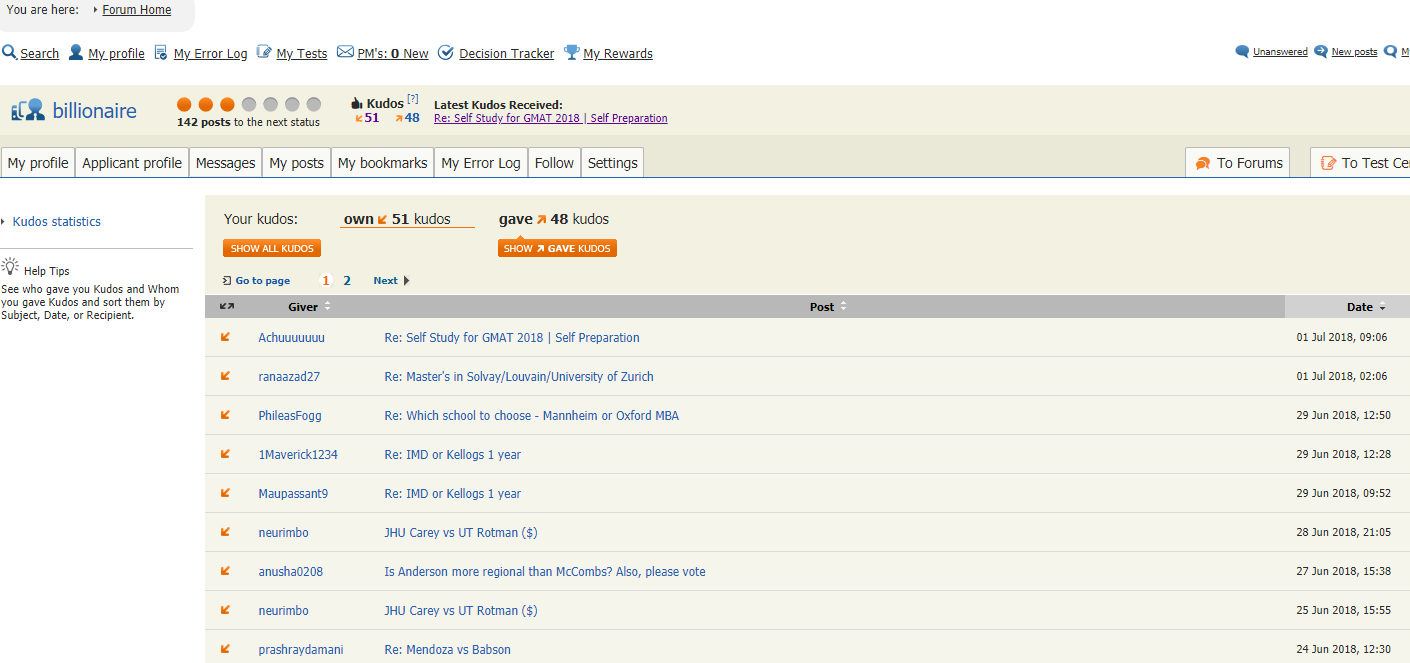Go to page 2 of kudos
This screenshot has width=1410, height=663.
tap(347, 281)
